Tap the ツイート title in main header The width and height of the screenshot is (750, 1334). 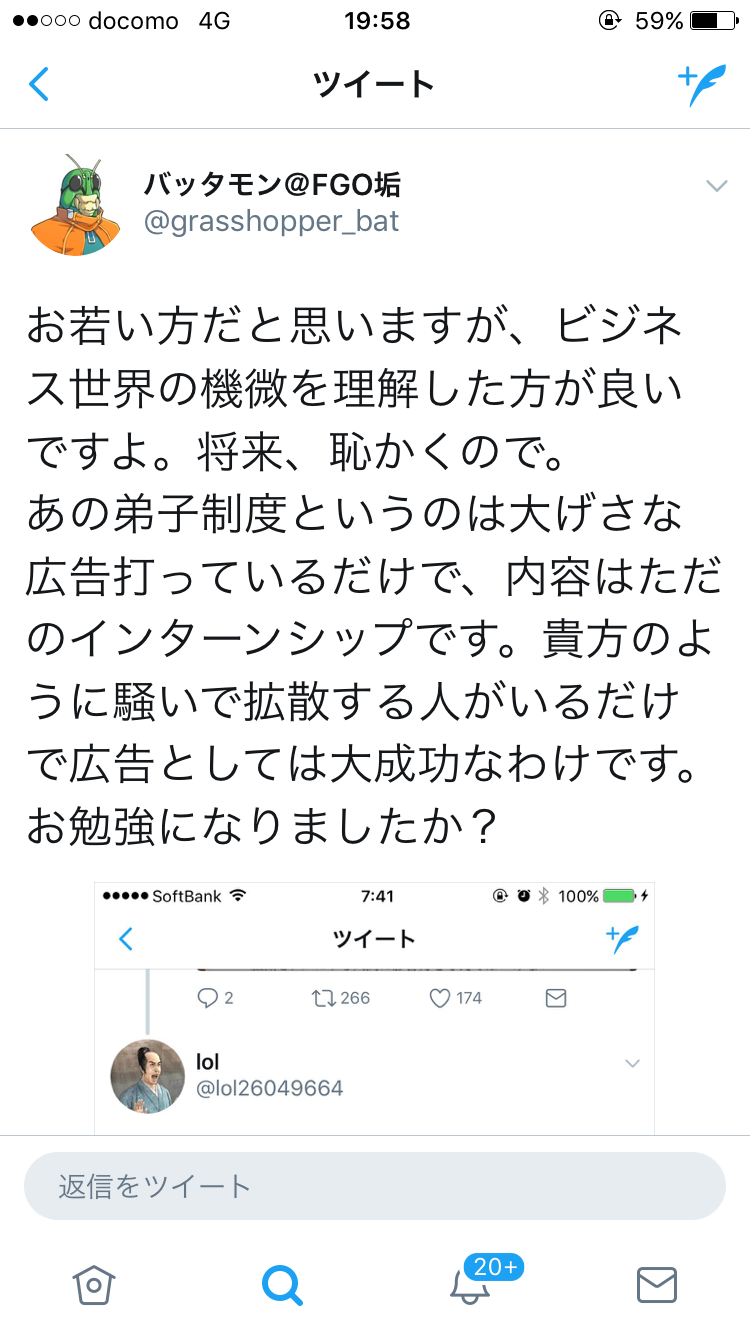(374, 85)
